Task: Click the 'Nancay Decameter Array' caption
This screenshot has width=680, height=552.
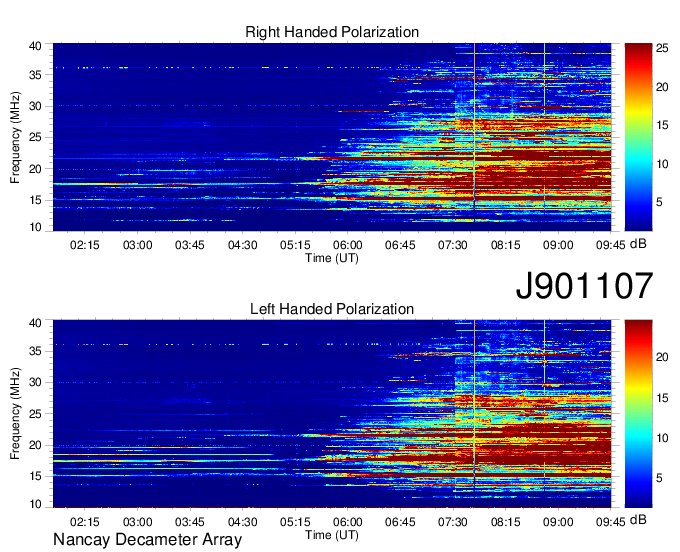Action: [x=147, y=540]
